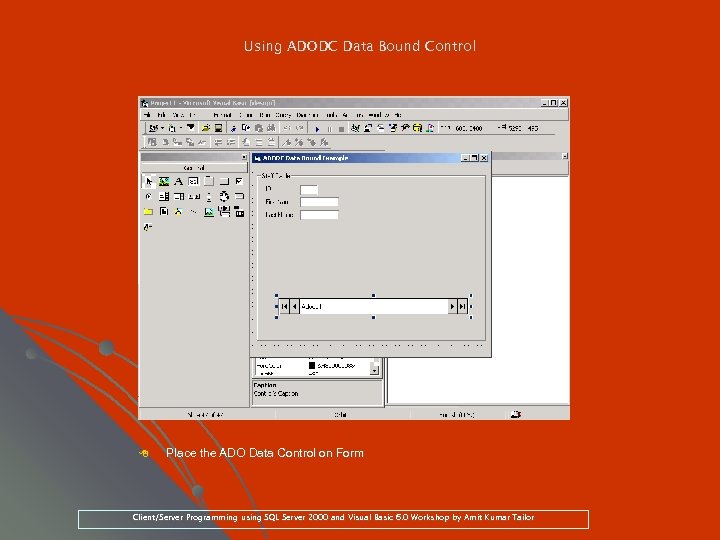The width and height of the screenshot is (720, 540).
Task: Open Visual Component Manager toolbar icon
Action: click(430, 128)
